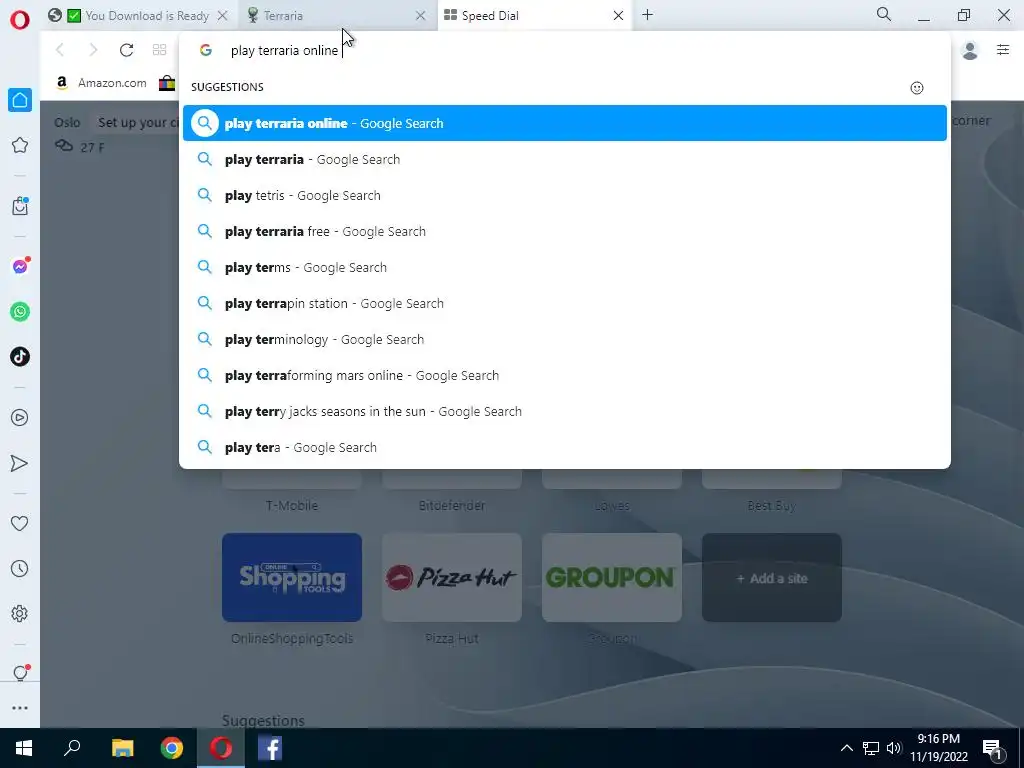Image resolution: width=1024 pixels, height=768 pixels.
Task: Close the Speed Dial tab
Action: (x=618, y=16)
